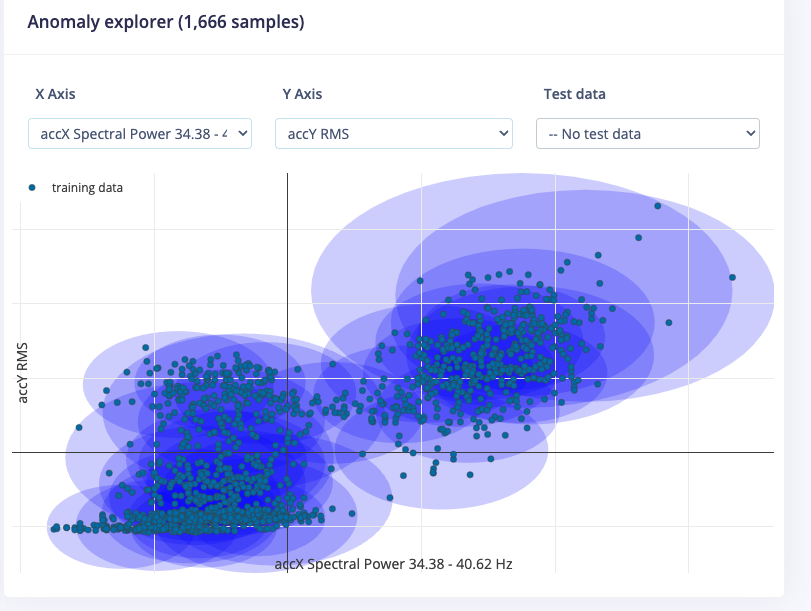The height and width of the screenshot is (611, 811).
Task: Toggle the training data legend label
Action: 87,188
